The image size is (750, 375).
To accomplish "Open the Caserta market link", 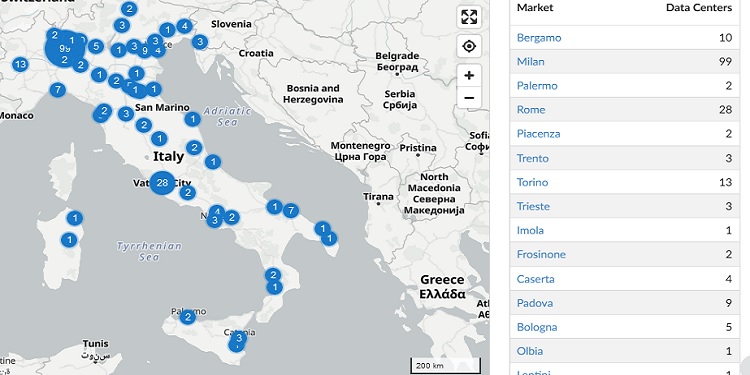I will (x=536, y=279).
